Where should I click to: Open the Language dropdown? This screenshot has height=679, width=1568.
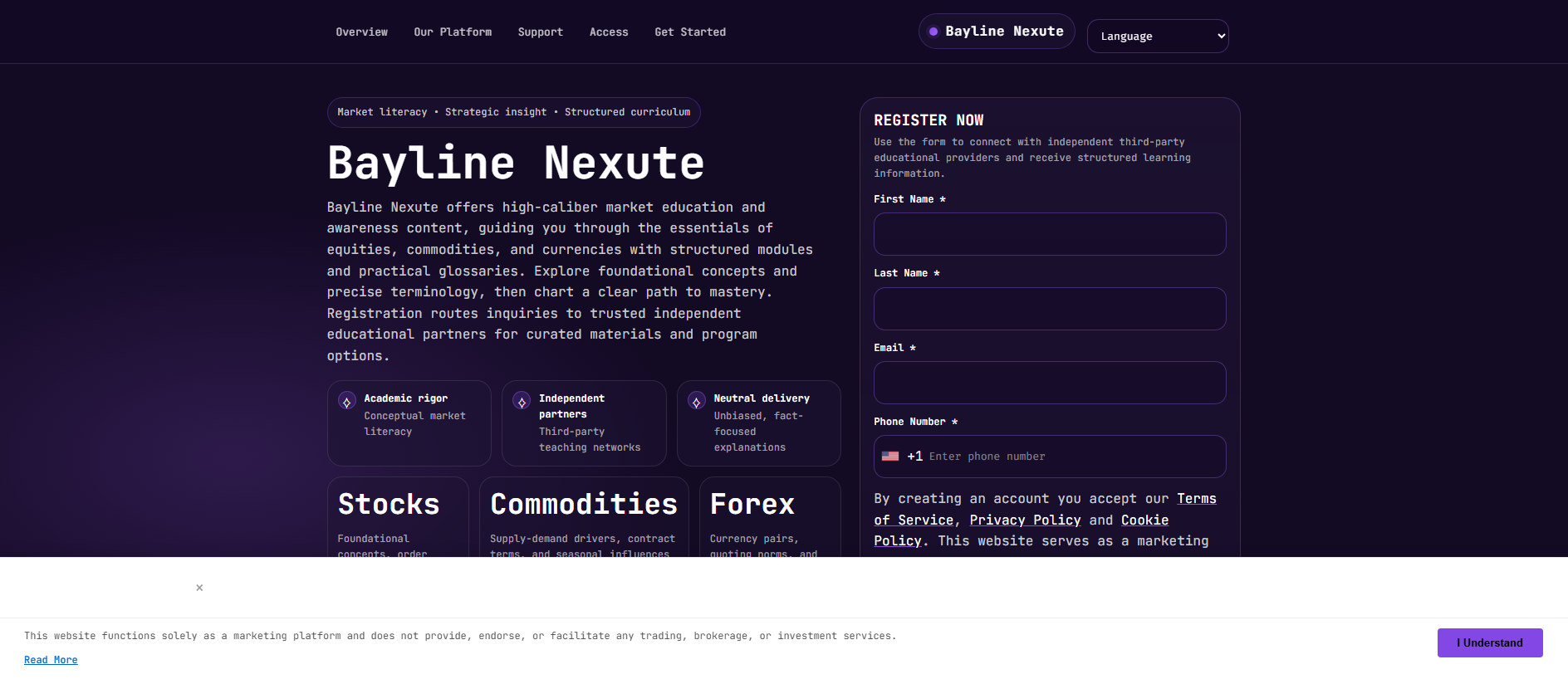[x=1158, y=37]
